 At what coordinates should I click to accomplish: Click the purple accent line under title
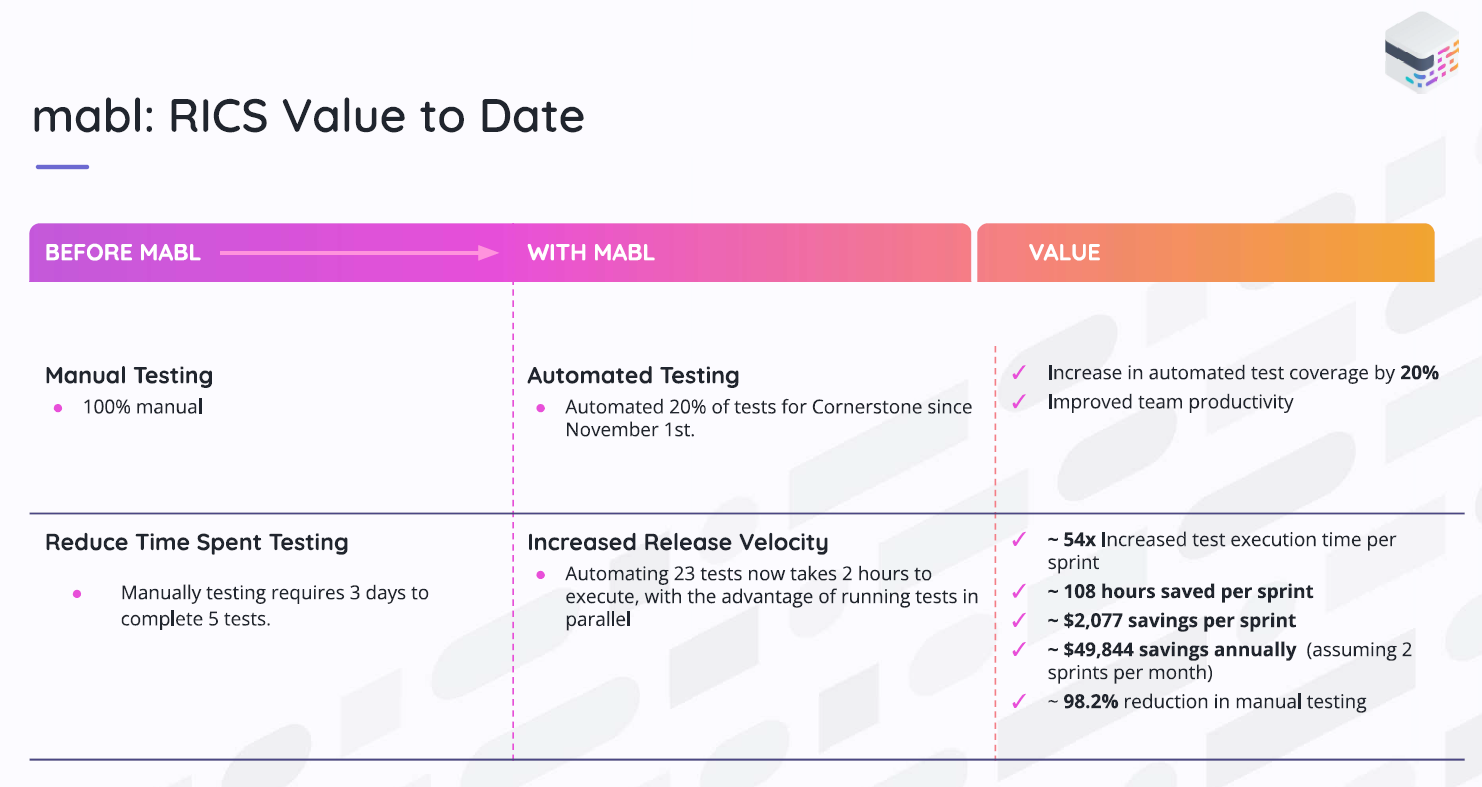click(x=62, y=167)
